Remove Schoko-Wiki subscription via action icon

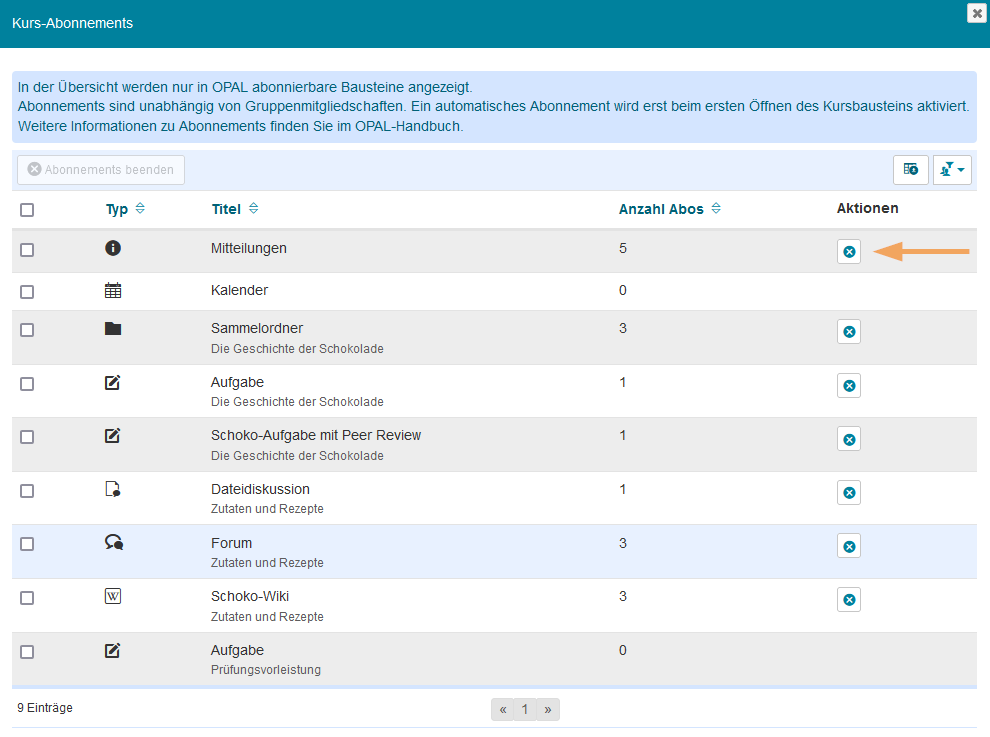(848, 600)
